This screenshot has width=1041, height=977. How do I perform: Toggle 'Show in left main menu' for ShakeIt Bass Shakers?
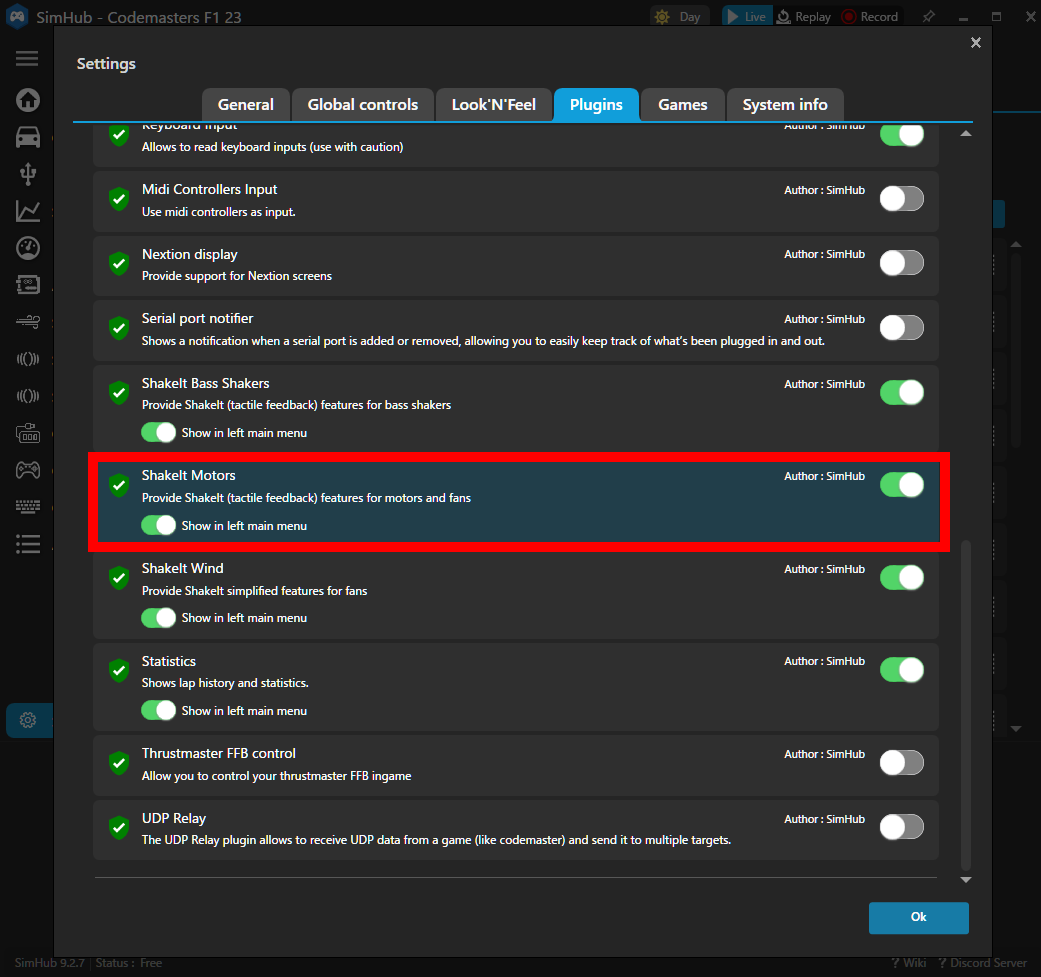click(159, 433)
